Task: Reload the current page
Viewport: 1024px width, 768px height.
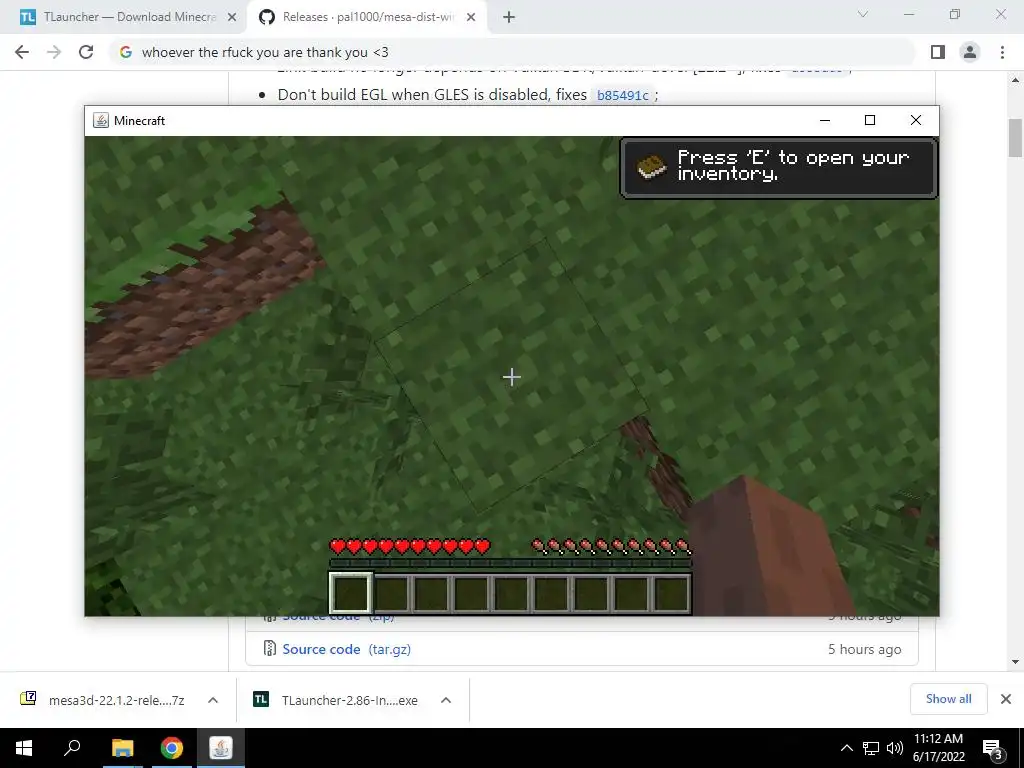Action: (x=86, y=52)
